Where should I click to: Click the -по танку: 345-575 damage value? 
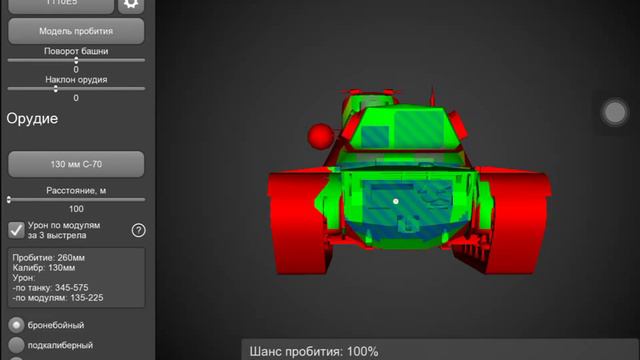[50, 288]
